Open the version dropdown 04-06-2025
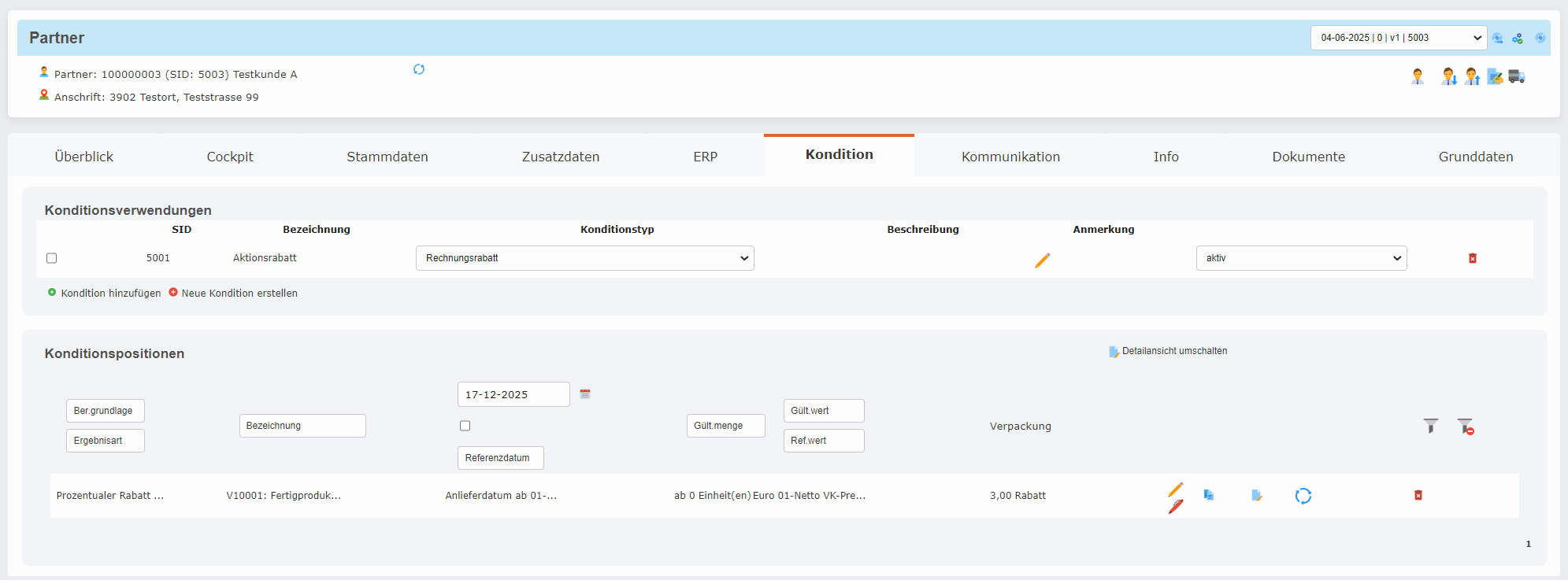The image size is (1568, 580). point(1398,38)
